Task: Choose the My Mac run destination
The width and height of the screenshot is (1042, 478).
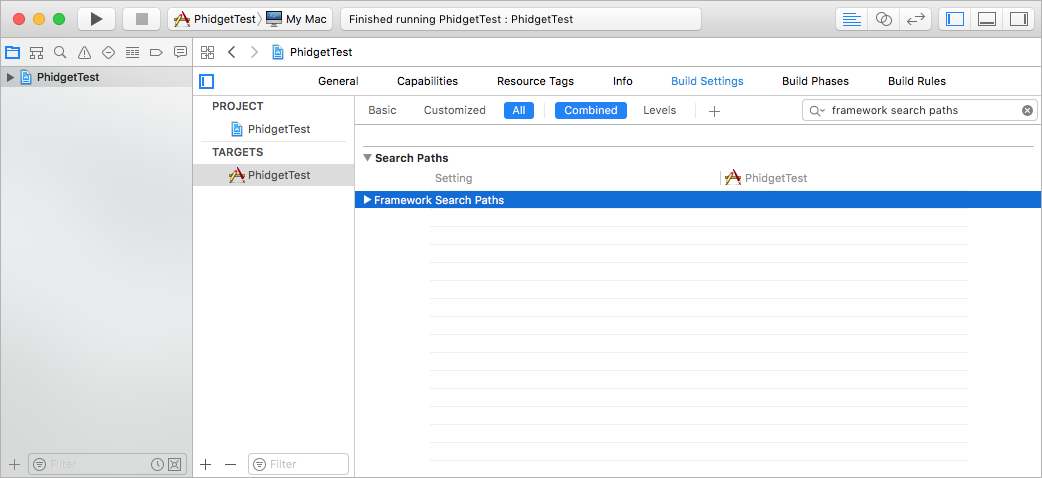Action: [296, 19]
